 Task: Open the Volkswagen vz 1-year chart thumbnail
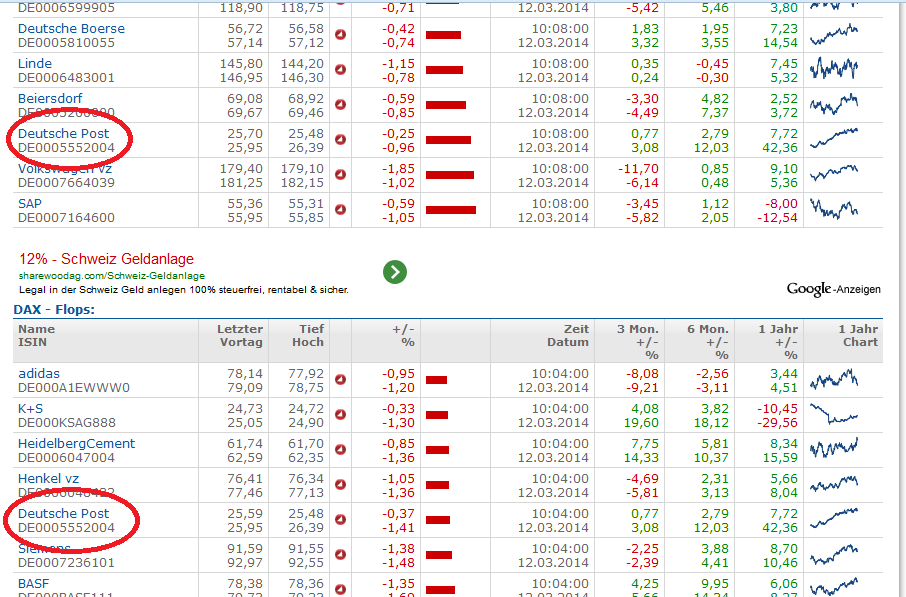834,173
